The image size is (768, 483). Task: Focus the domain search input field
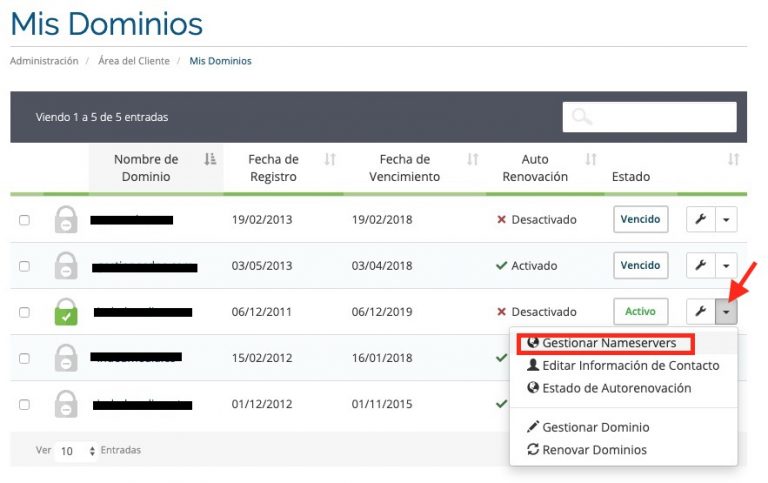point(662,117)
